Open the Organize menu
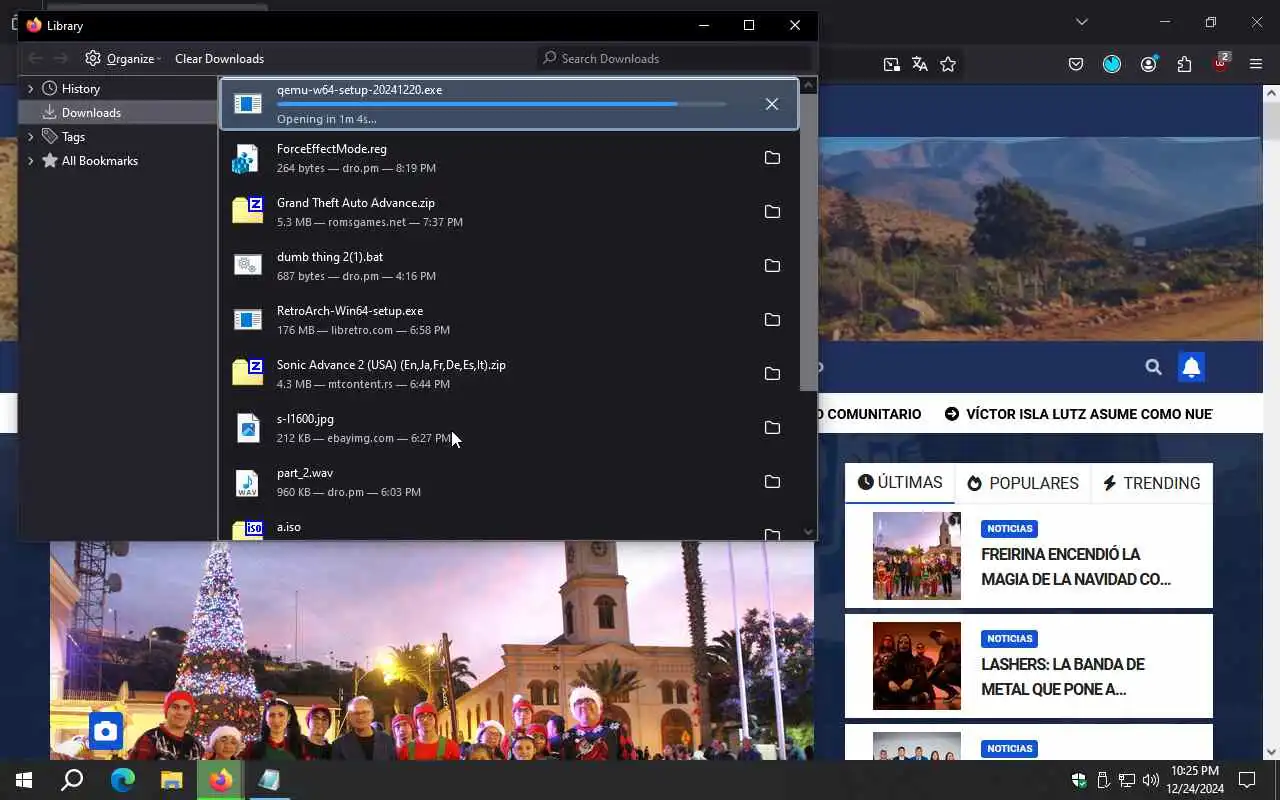 tap(123, 58)
